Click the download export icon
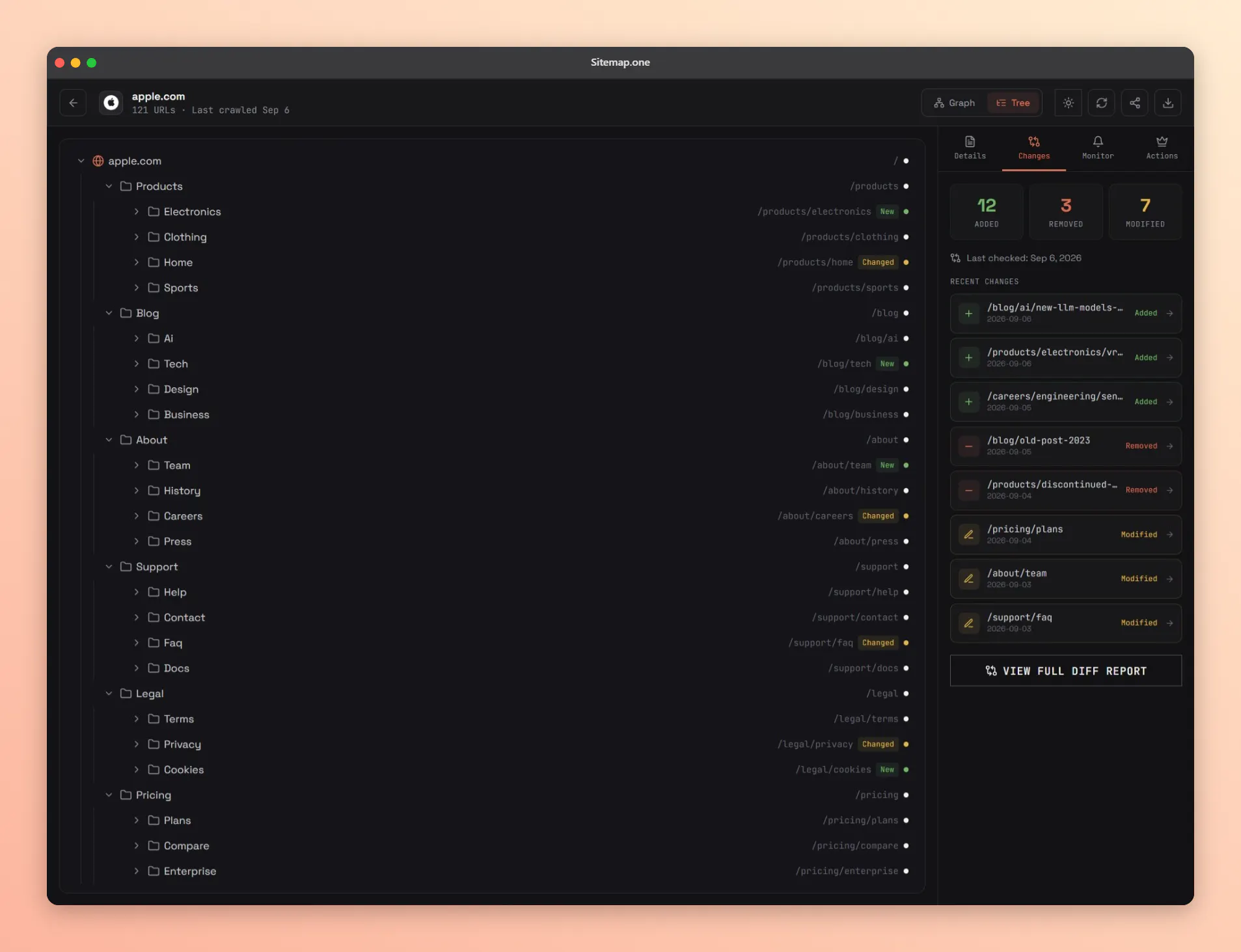The image size is (1241, 952). [1167, 103]
